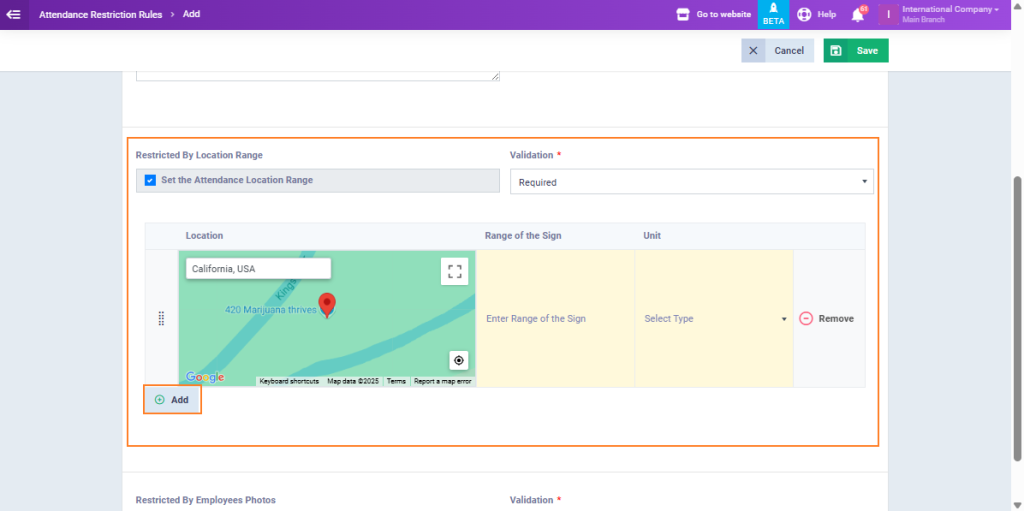The height and width of the screenshot is (511, 1024).
Task: Click the Save button label
Action: point(867,50)
